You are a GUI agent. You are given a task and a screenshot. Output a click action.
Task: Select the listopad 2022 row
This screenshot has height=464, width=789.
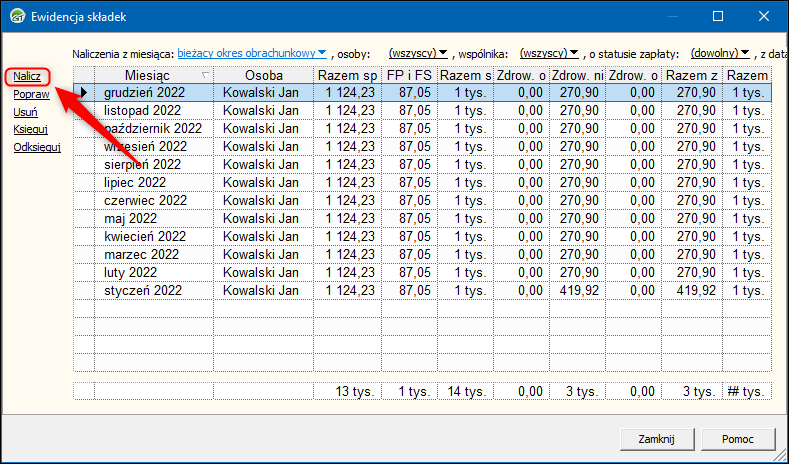[x=142, y=110]
